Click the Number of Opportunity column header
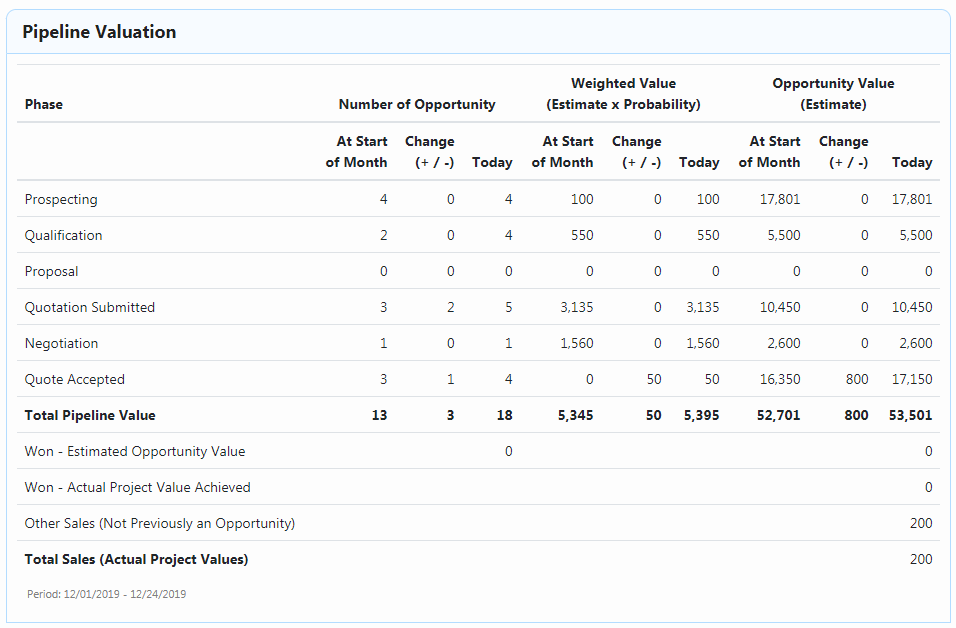Screen dimensions: 956x628 (417, 104)
